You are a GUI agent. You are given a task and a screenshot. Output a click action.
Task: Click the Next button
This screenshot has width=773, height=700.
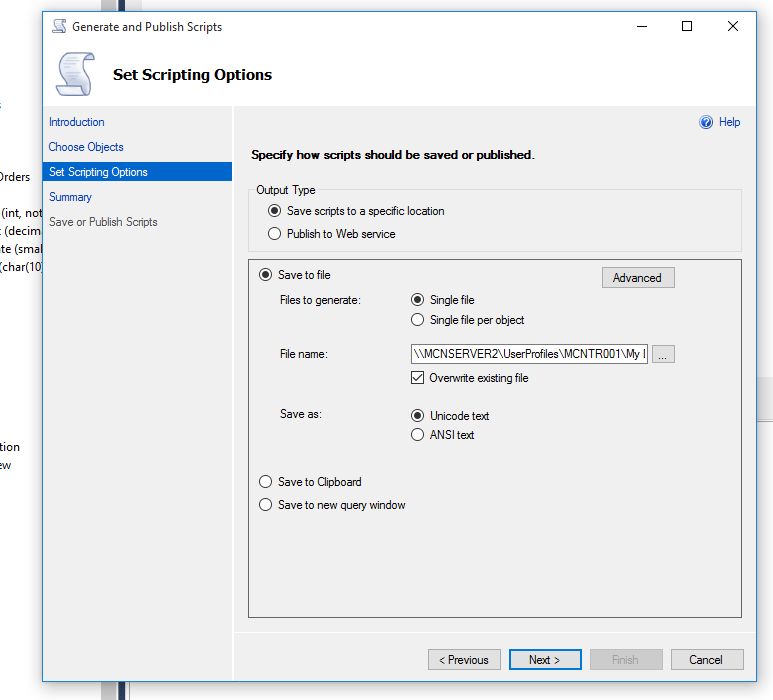pyautogui.click(x=545, y=660)
